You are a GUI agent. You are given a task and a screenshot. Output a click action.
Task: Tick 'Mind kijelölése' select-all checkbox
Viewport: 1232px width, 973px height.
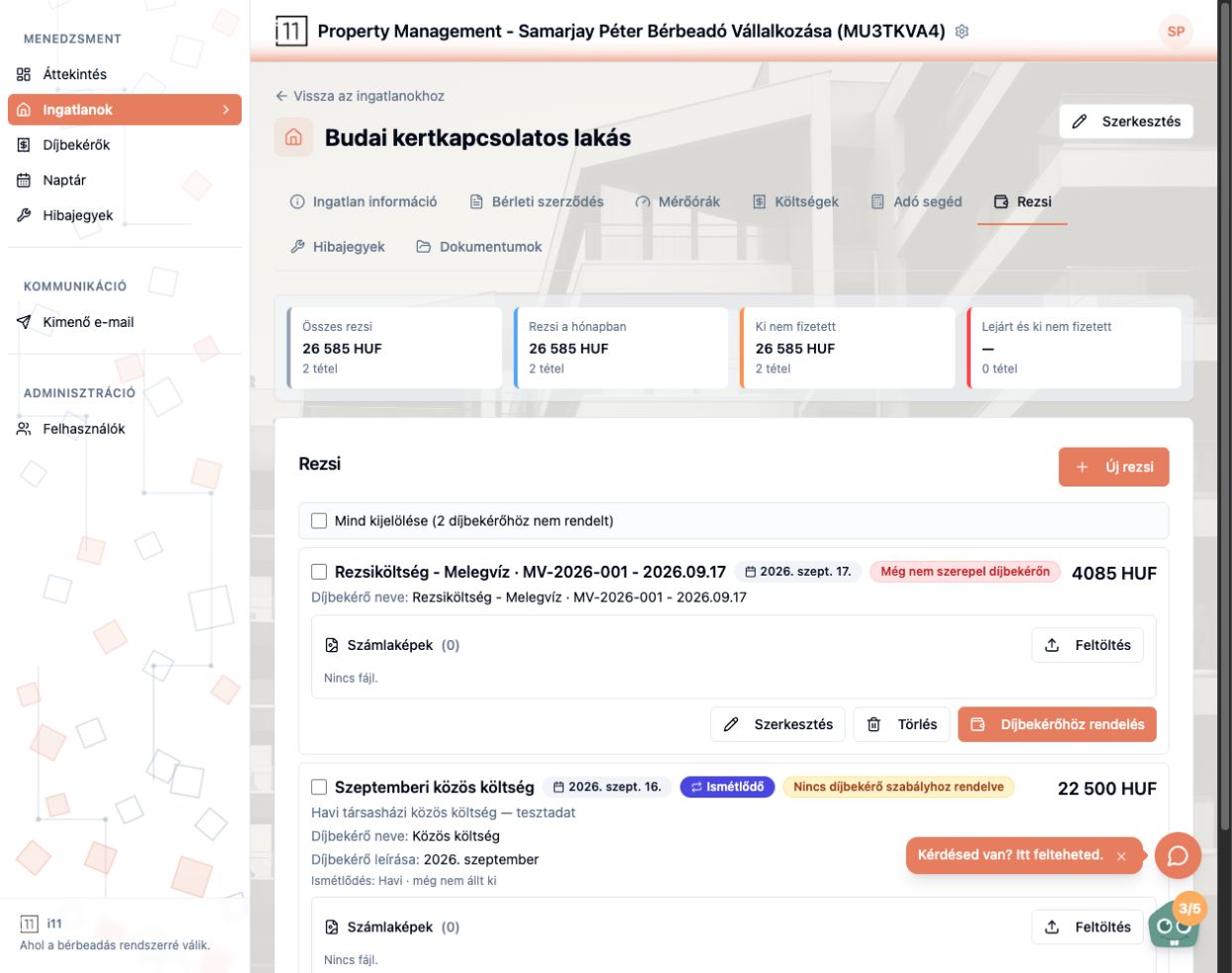click(319, 521)
